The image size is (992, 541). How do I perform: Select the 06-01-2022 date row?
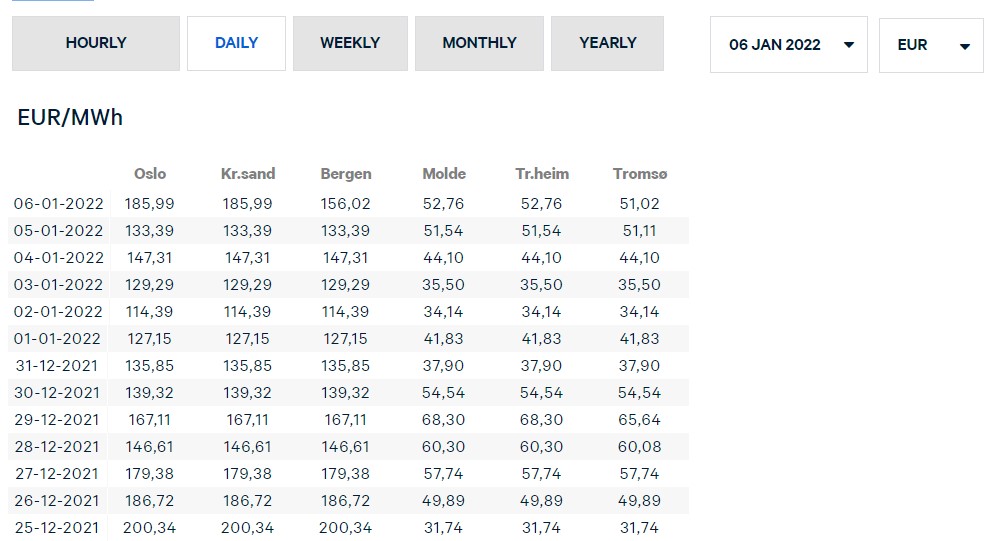58,204
